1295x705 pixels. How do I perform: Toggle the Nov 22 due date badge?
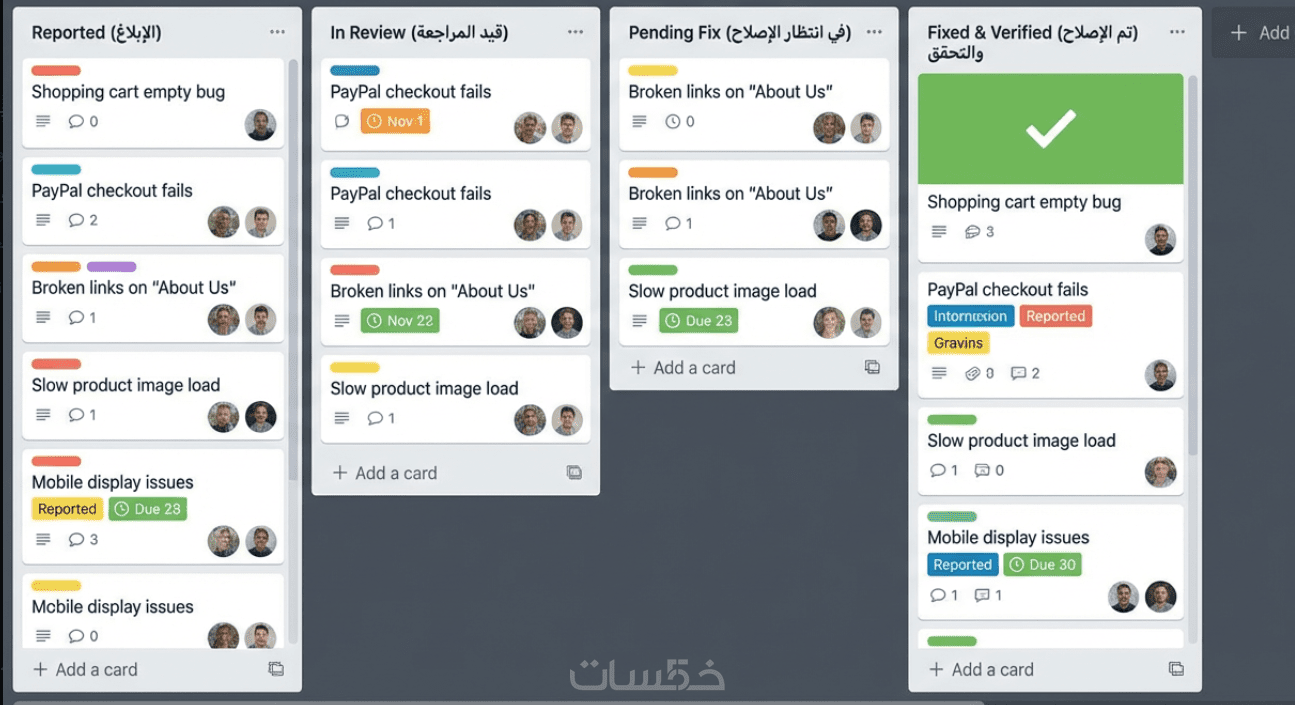[399, 321]
